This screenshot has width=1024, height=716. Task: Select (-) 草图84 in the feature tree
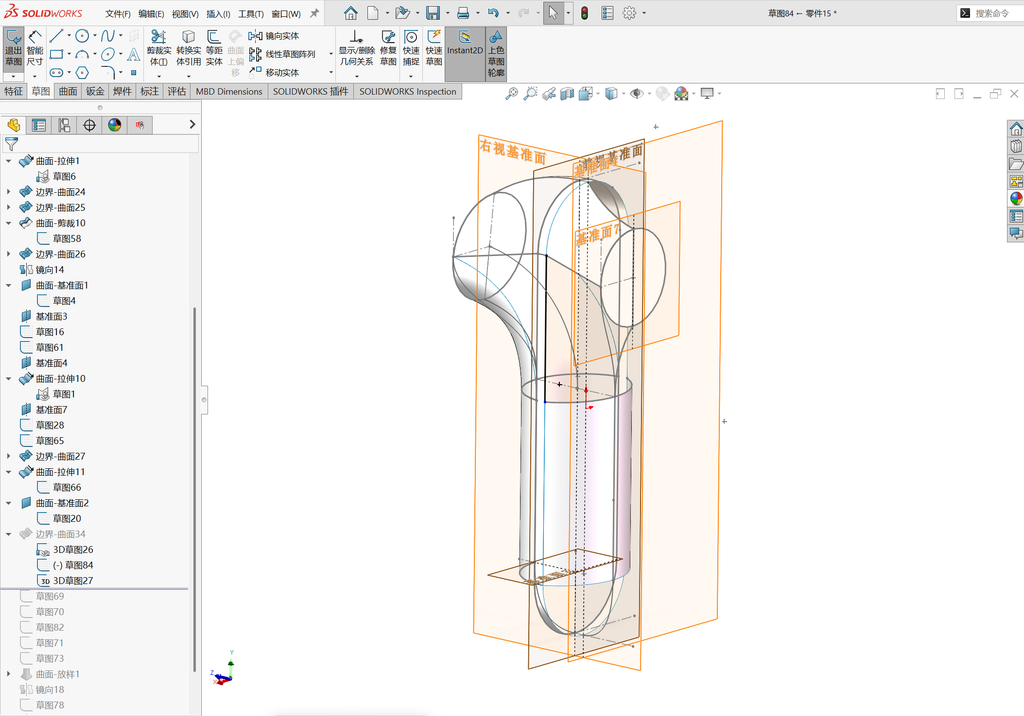[x=72, y=565]
